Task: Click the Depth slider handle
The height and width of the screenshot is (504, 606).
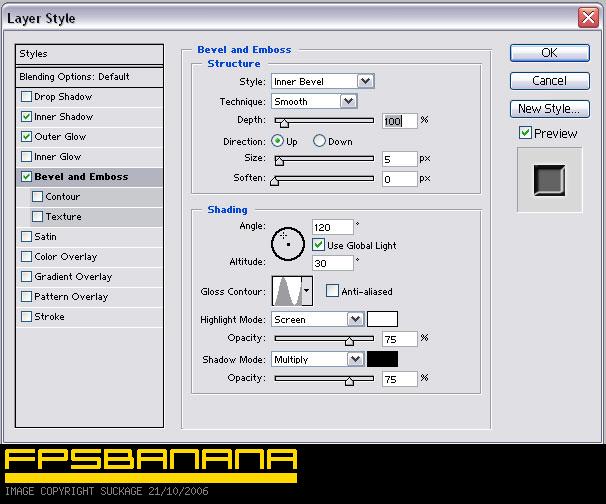Action: [x=284, y=123]
